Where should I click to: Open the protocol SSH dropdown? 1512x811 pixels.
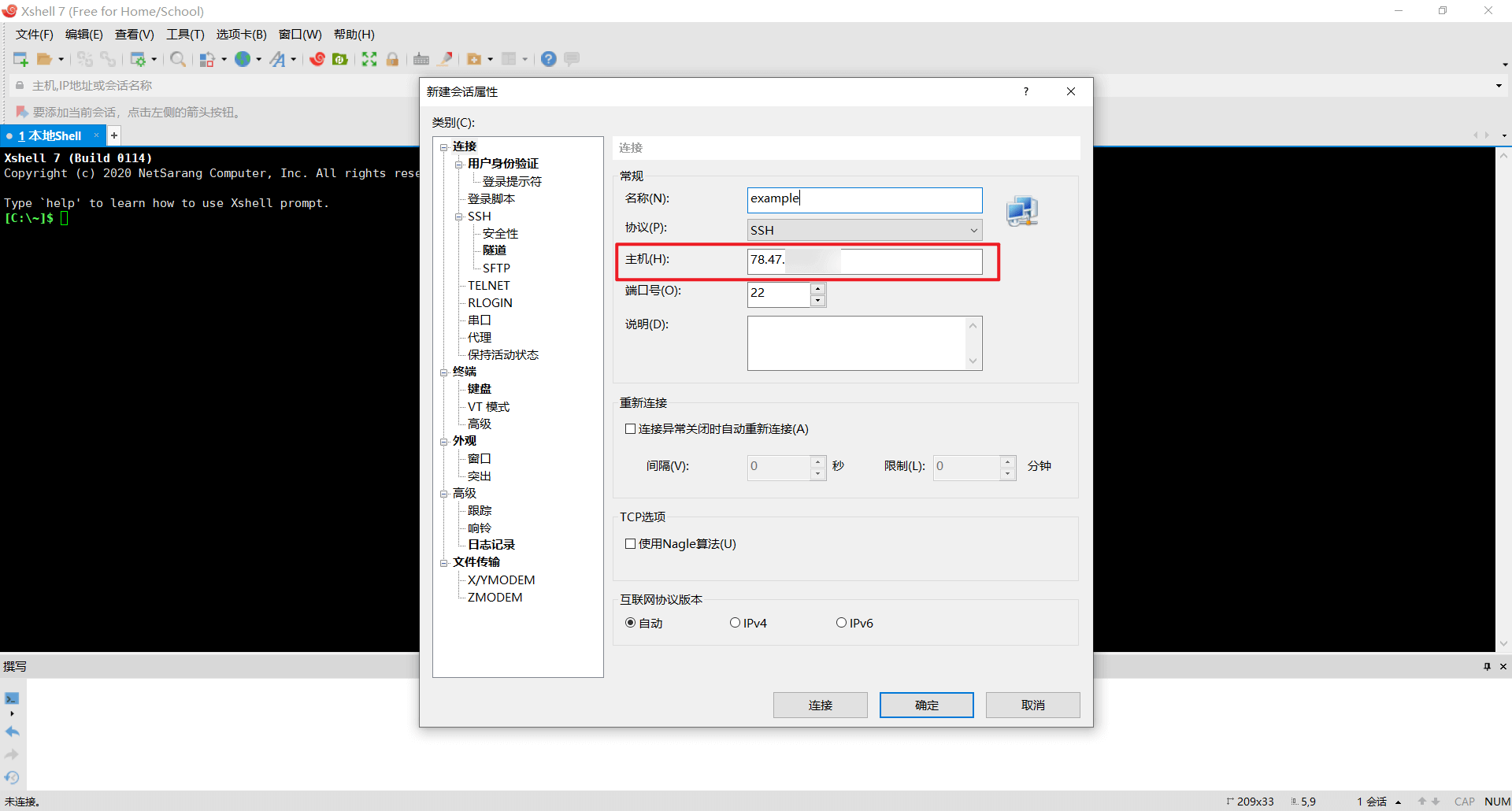click(x=865, y=230)
